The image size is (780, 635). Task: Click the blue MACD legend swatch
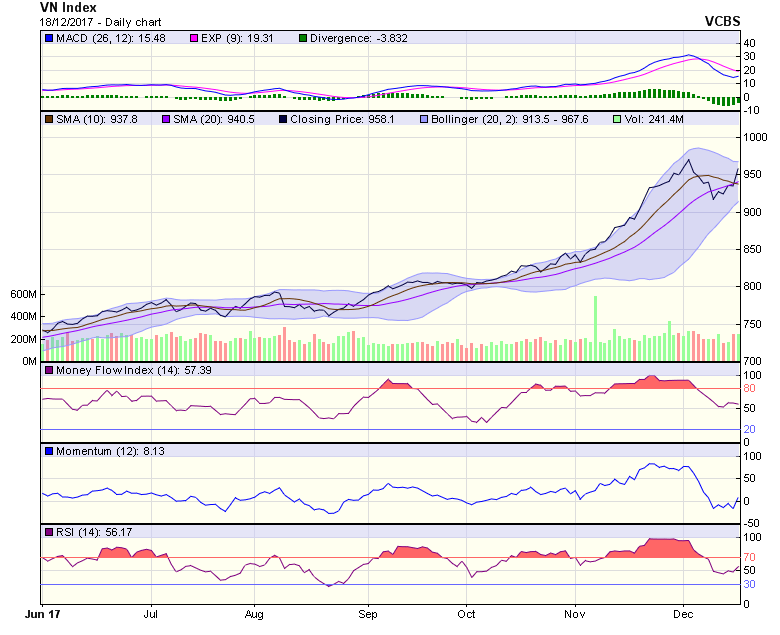coord(48,38)
